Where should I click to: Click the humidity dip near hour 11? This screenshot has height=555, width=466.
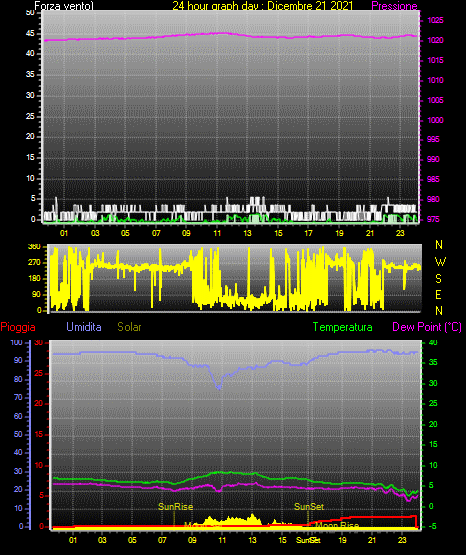[x=219, y=387]
